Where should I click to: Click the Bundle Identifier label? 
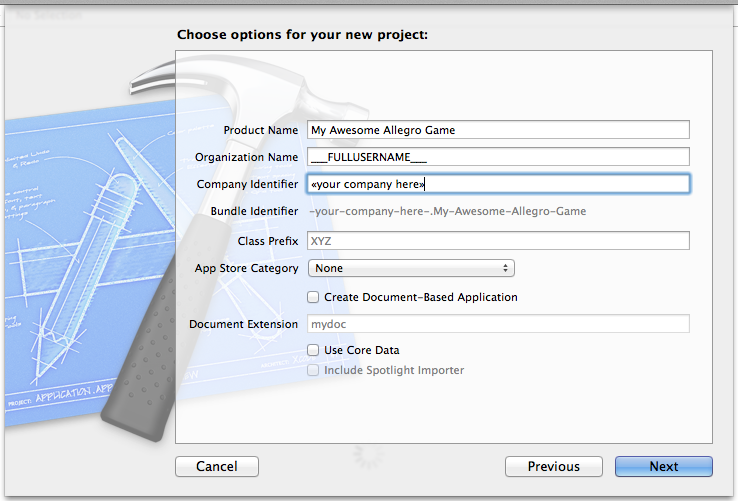point(254,211)
